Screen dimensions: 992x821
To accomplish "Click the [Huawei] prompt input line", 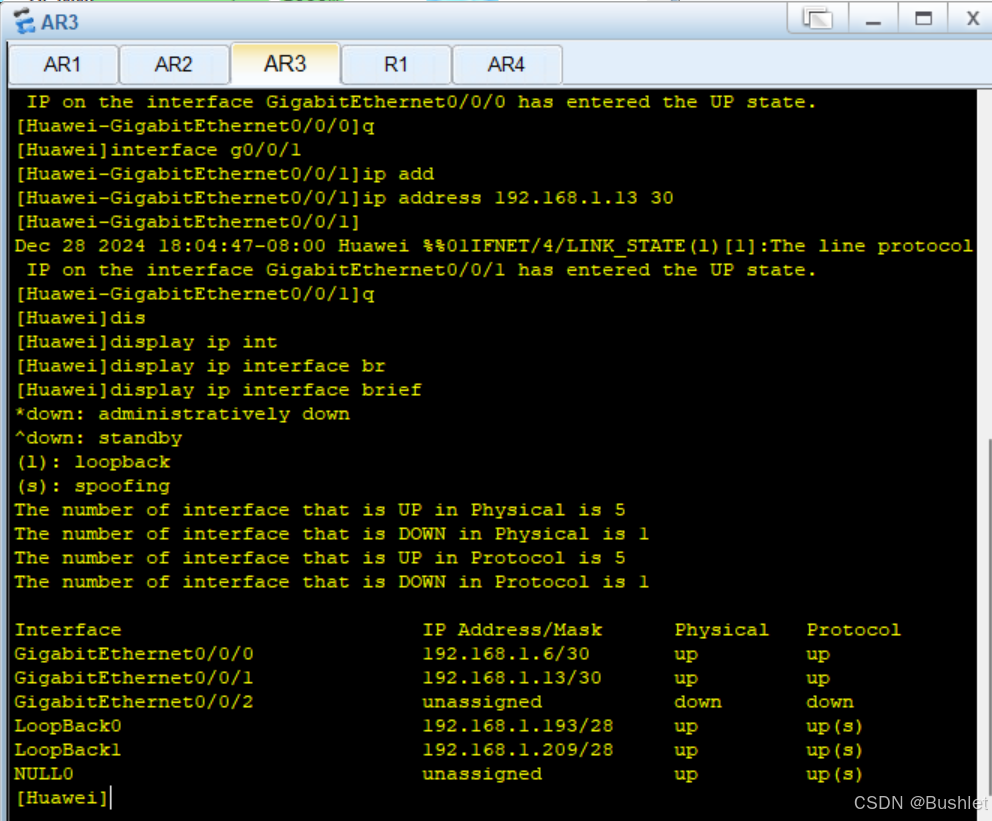I will coord(62,798).
